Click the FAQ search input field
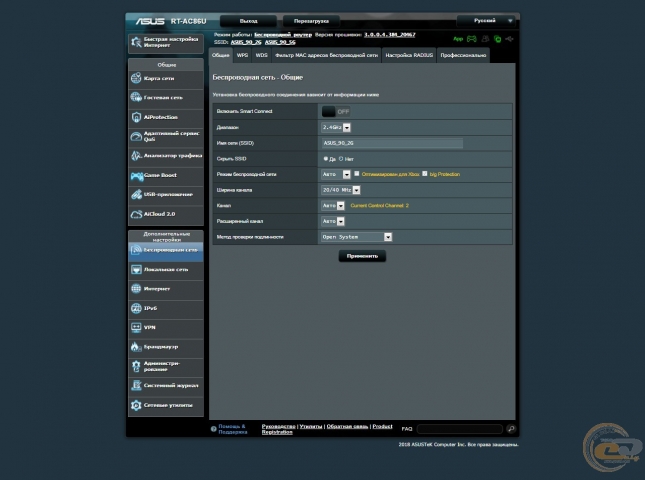This screenshot has width=645, height=480. (x=460, y=429)
